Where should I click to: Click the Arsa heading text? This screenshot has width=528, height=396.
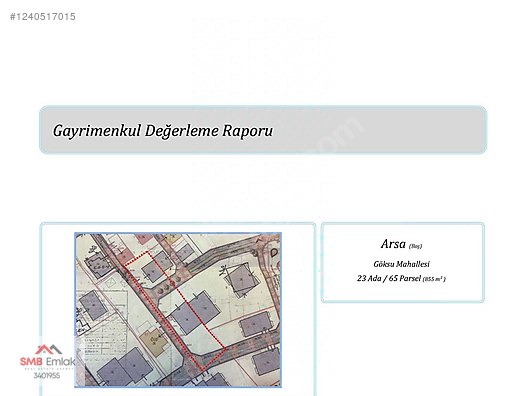pos(393,243)
